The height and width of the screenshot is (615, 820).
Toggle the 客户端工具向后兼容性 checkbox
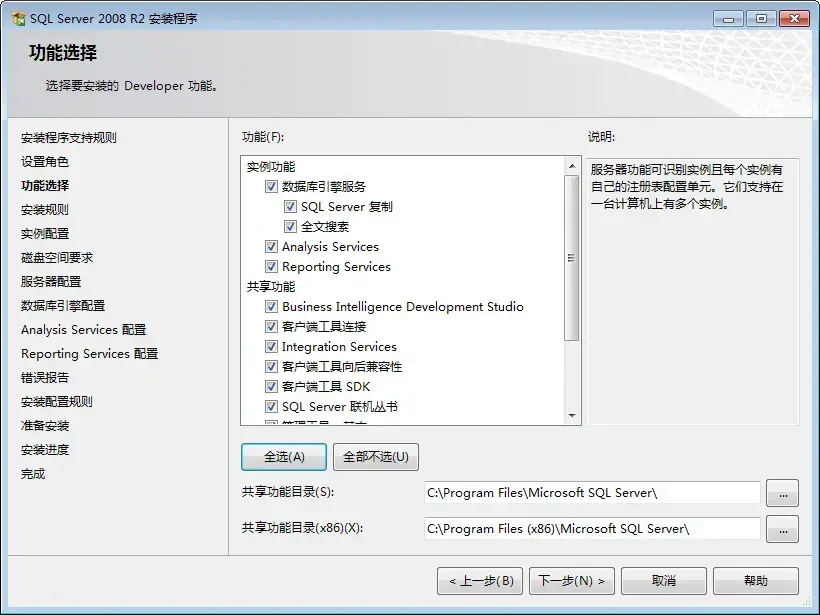[271, 367]
